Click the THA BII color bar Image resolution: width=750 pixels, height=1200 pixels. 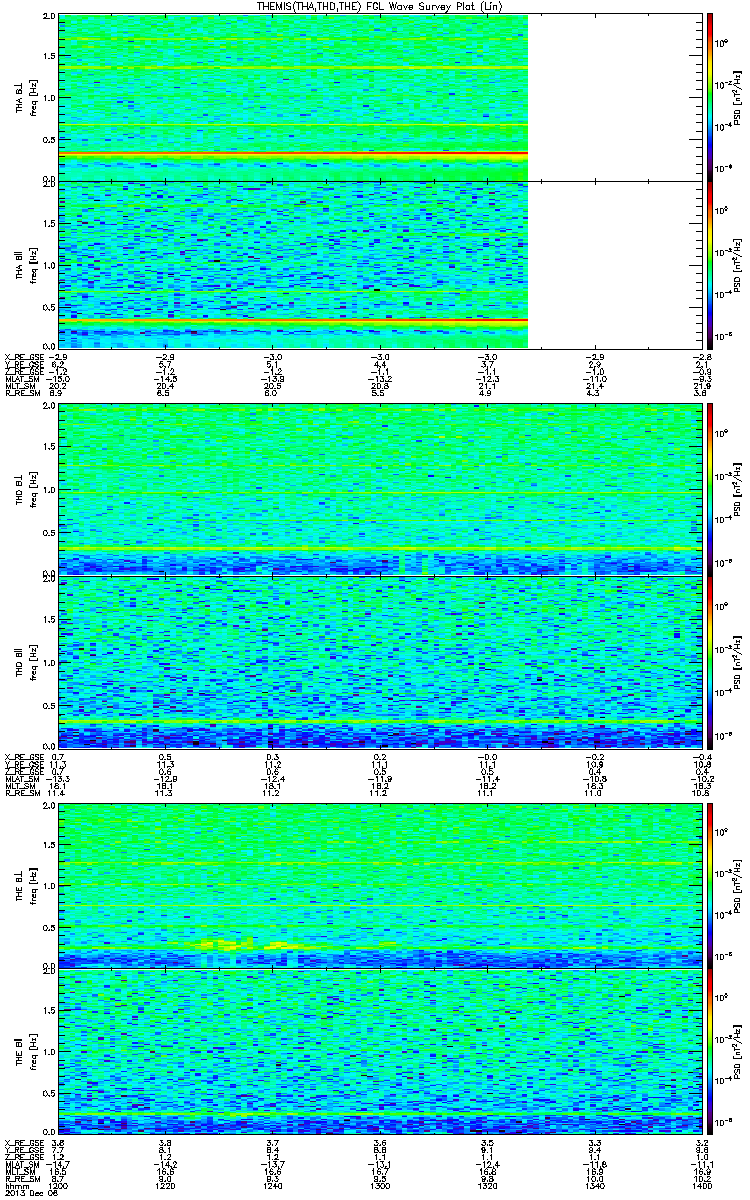(710, 264)
